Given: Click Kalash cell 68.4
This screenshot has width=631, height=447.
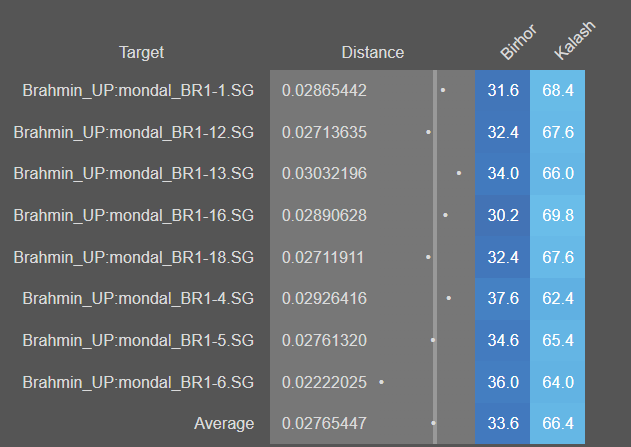Looking at the screenshot, I should point(558,91).
